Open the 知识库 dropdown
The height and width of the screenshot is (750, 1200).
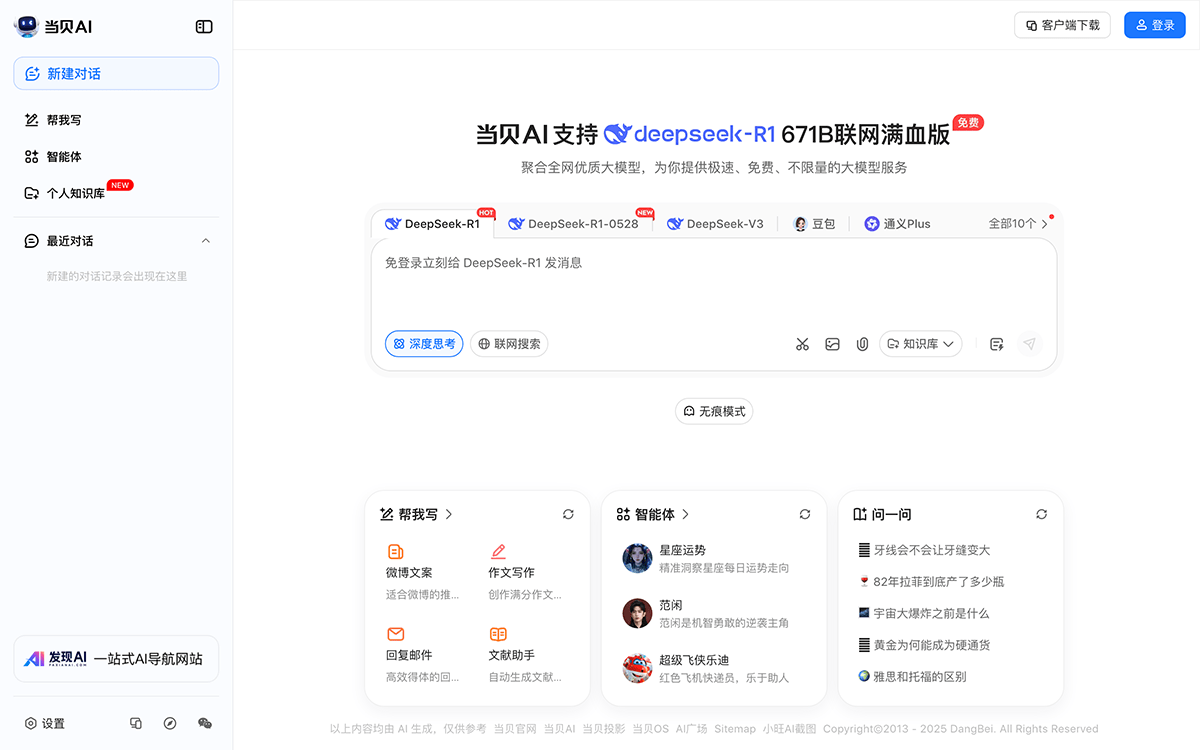click(920, 344)
